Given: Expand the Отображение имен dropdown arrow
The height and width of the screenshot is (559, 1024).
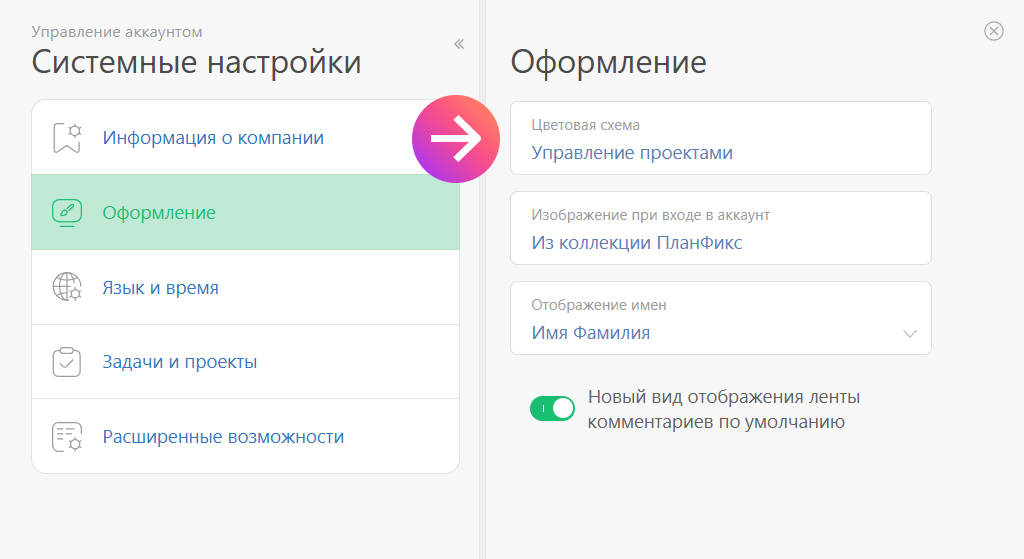Looking at the screenshot, I should pyautogui.click(x=910, y=334).
